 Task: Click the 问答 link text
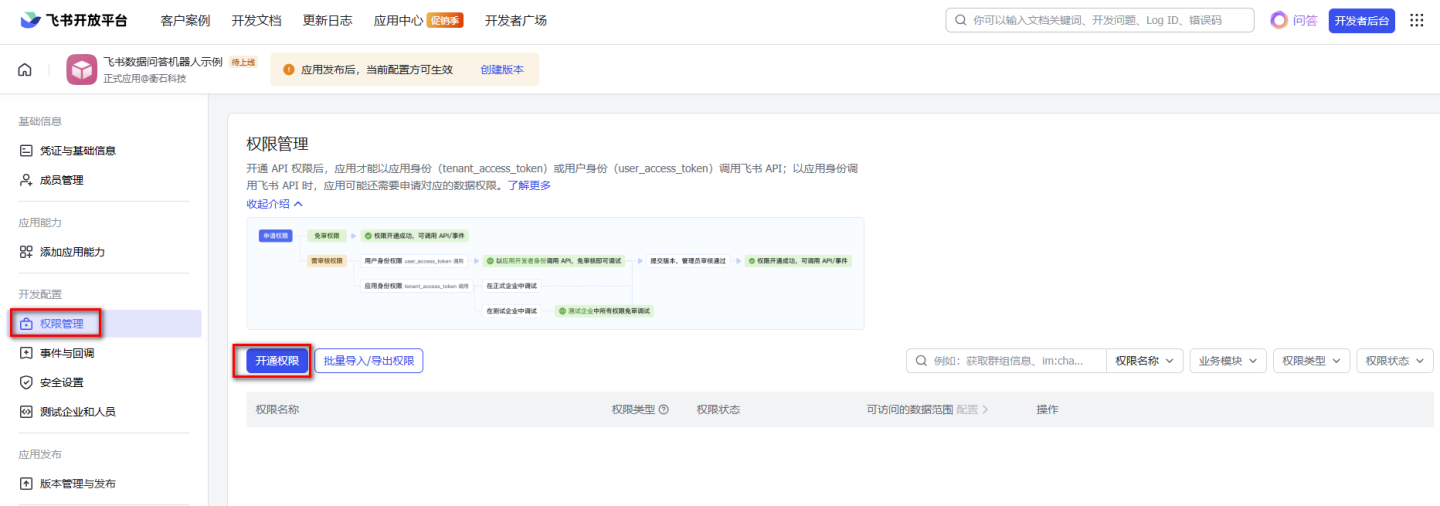(x=1305, y=20)
